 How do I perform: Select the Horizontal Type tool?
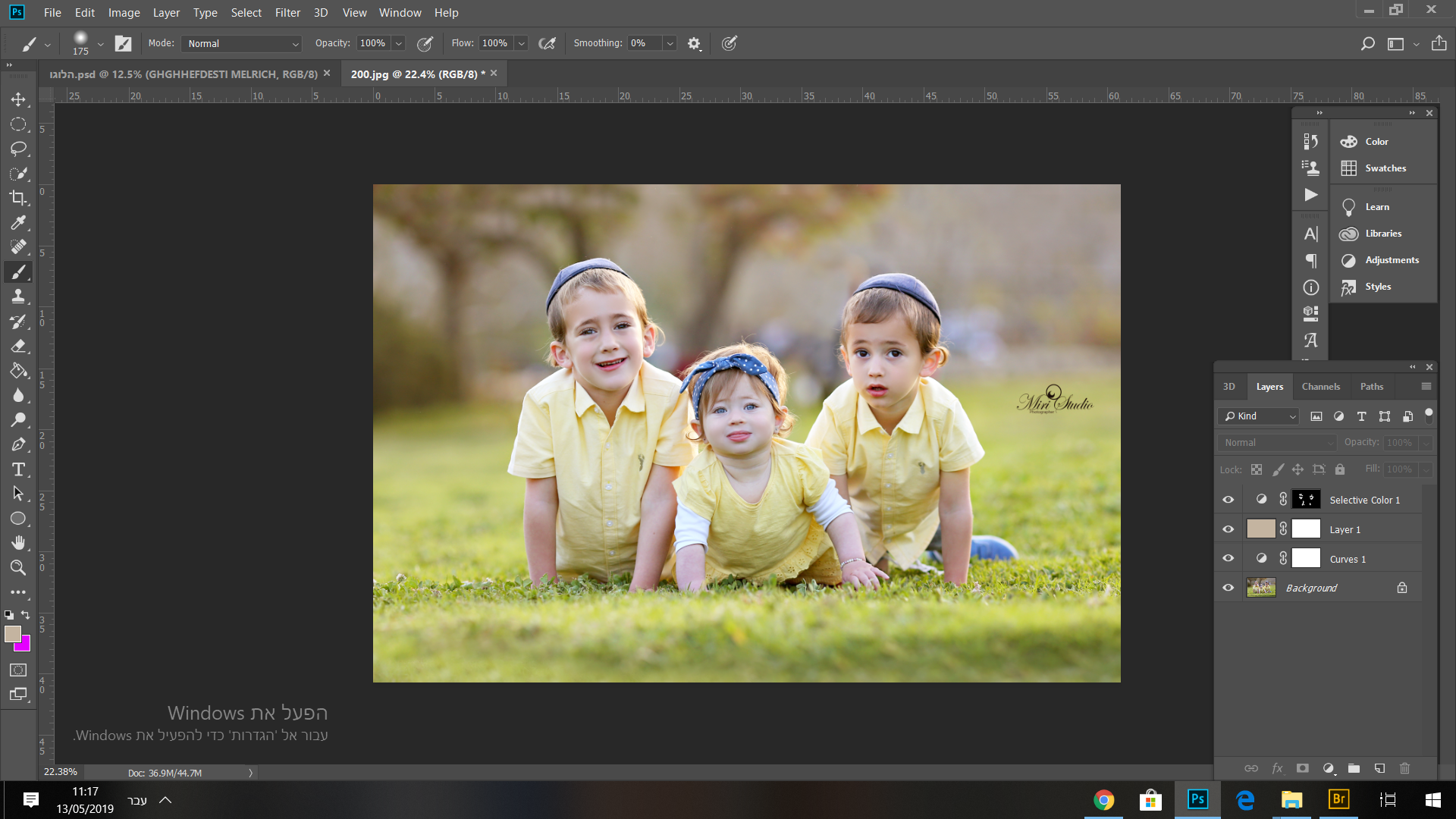click(x=18, y=469)
